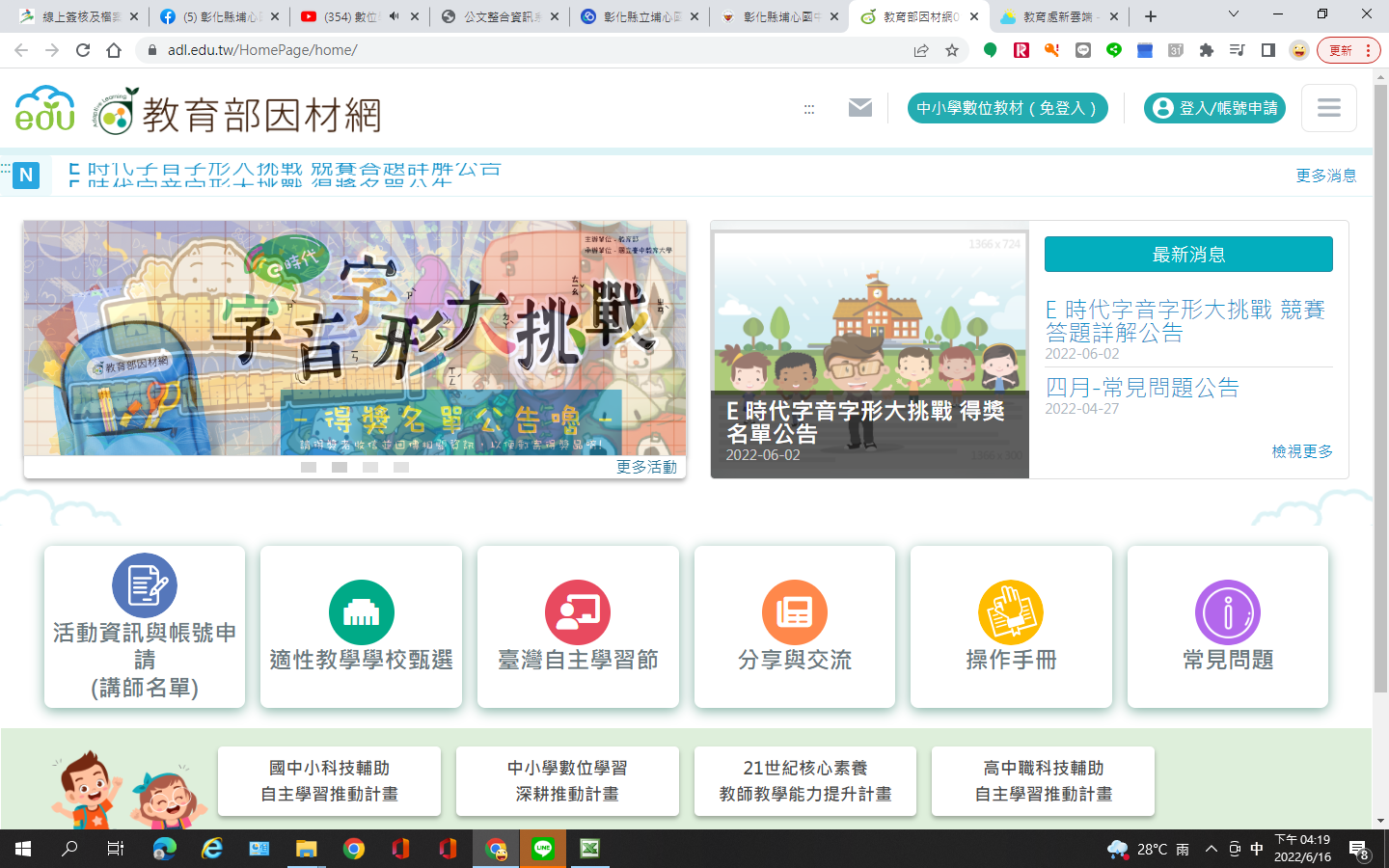Open 更多消息 link
Screen dimensions: 1389x868
(x=1325, y=176)
